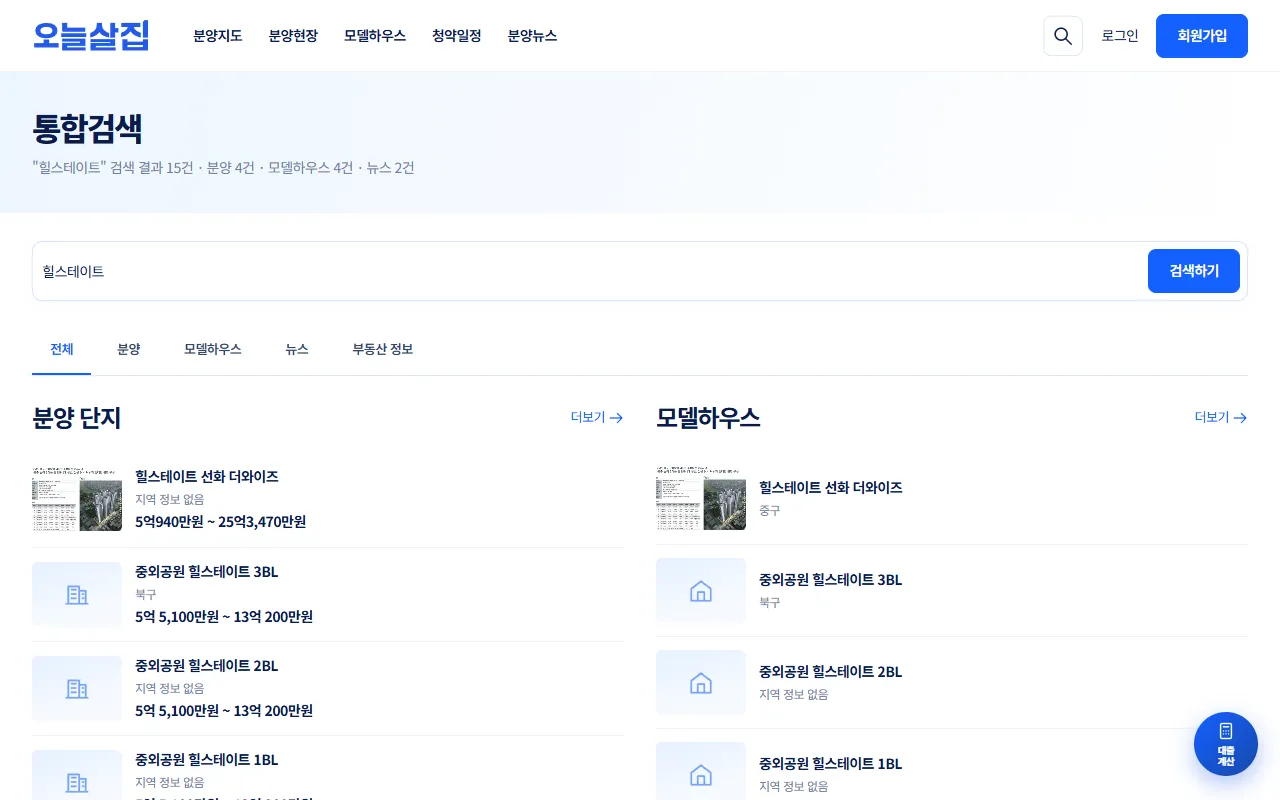1280x800 pixels.
Task: Open 분양현장 navigation item
Action: 293,36
